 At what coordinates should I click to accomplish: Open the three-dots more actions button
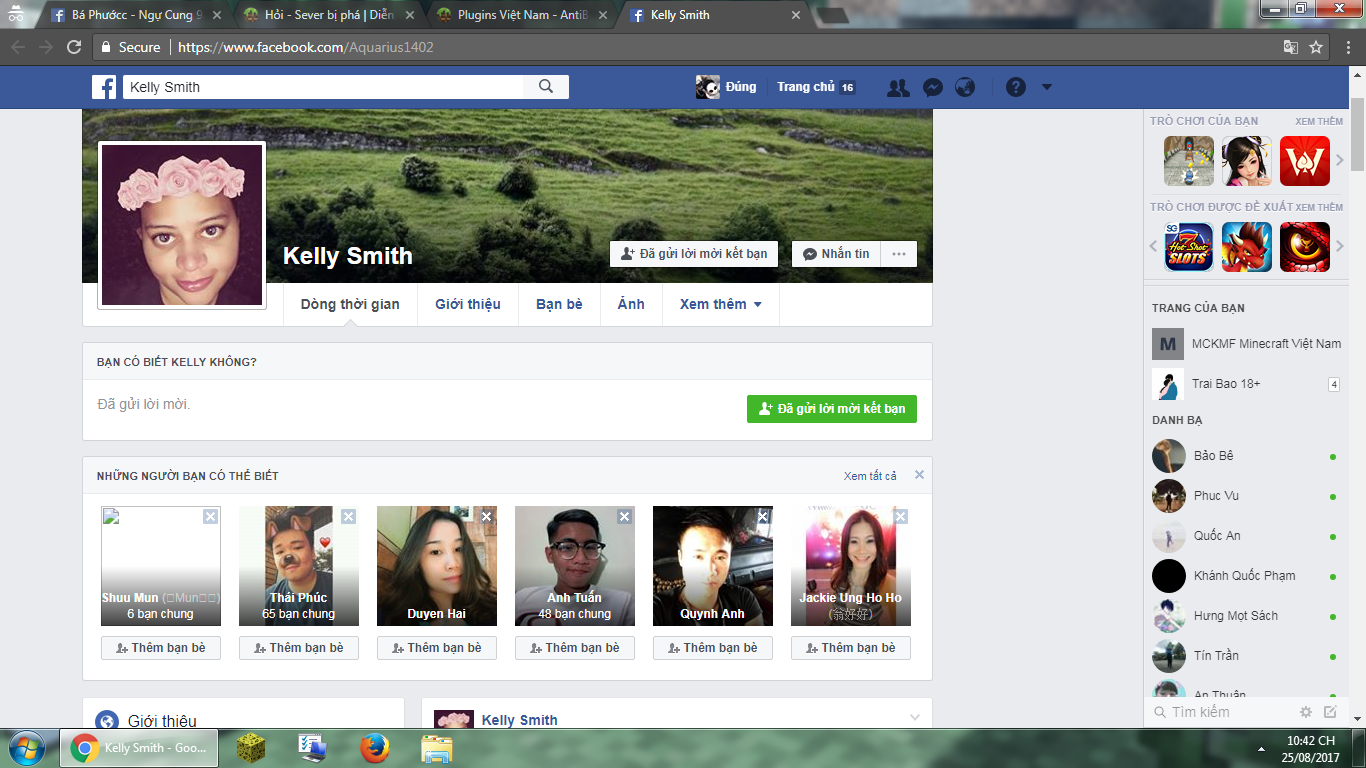click(x=898, y=254)
